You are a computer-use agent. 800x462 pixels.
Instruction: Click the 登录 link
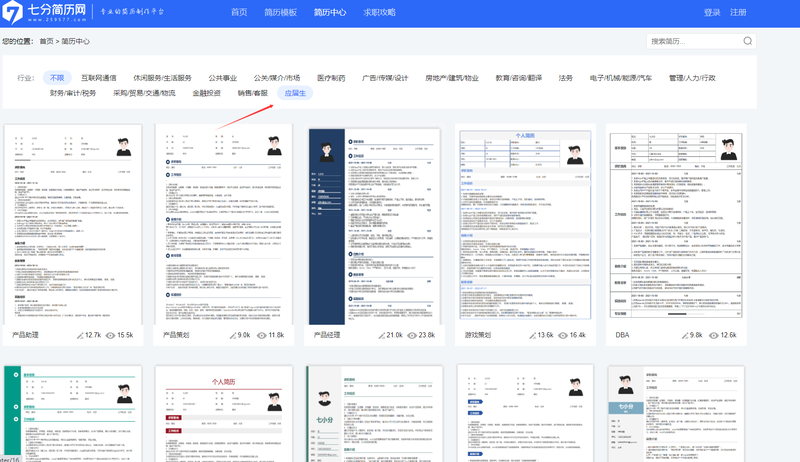pyautogui.click(x=712, y=12)
